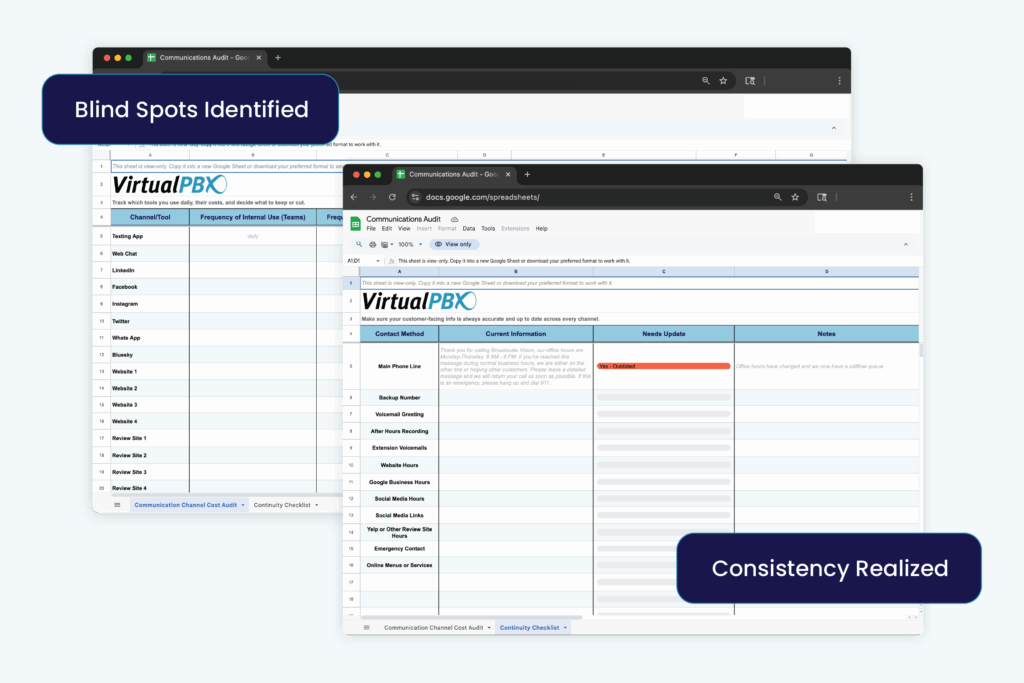Screen dimensions: 1024x683
Task: Select the paint format icon
Action: point(384,243)
